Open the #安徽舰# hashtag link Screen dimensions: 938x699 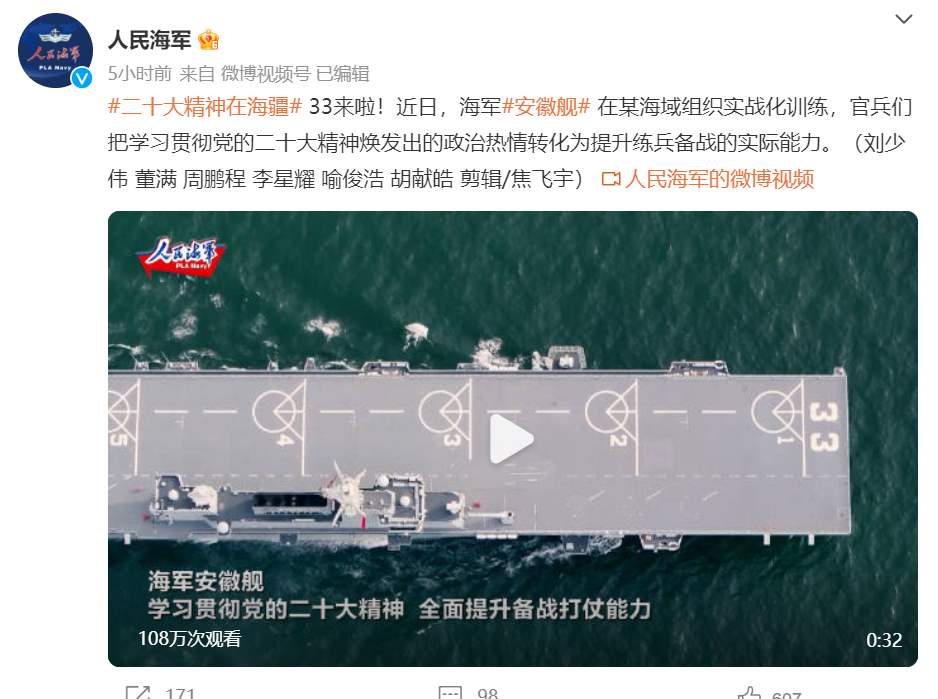[546, 107]
